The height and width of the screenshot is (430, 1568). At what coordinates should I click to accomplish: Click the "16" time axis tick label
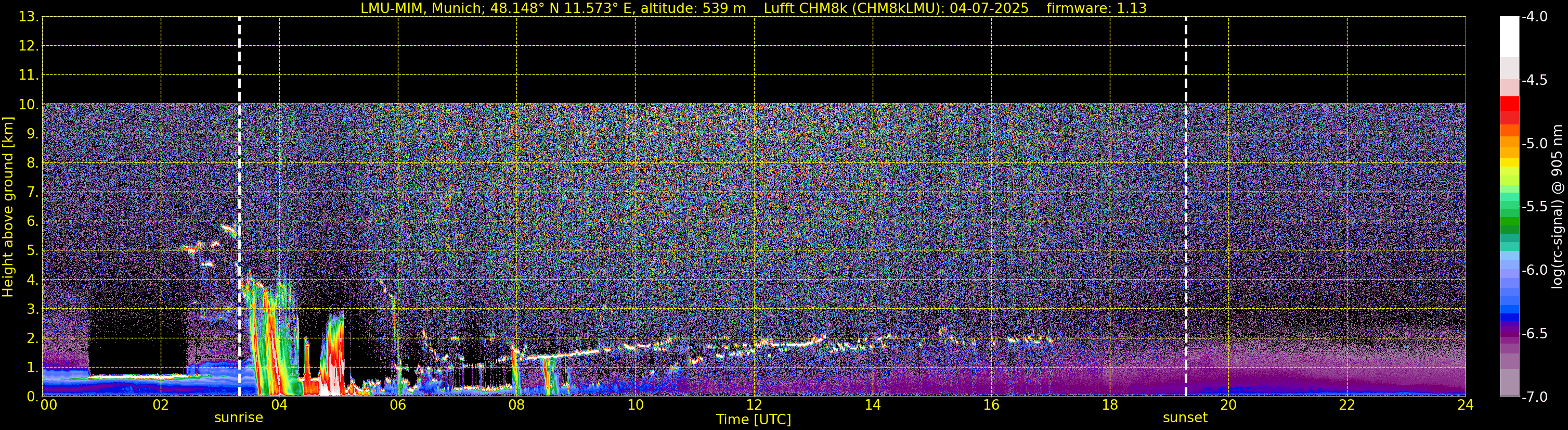coord(992,405)
